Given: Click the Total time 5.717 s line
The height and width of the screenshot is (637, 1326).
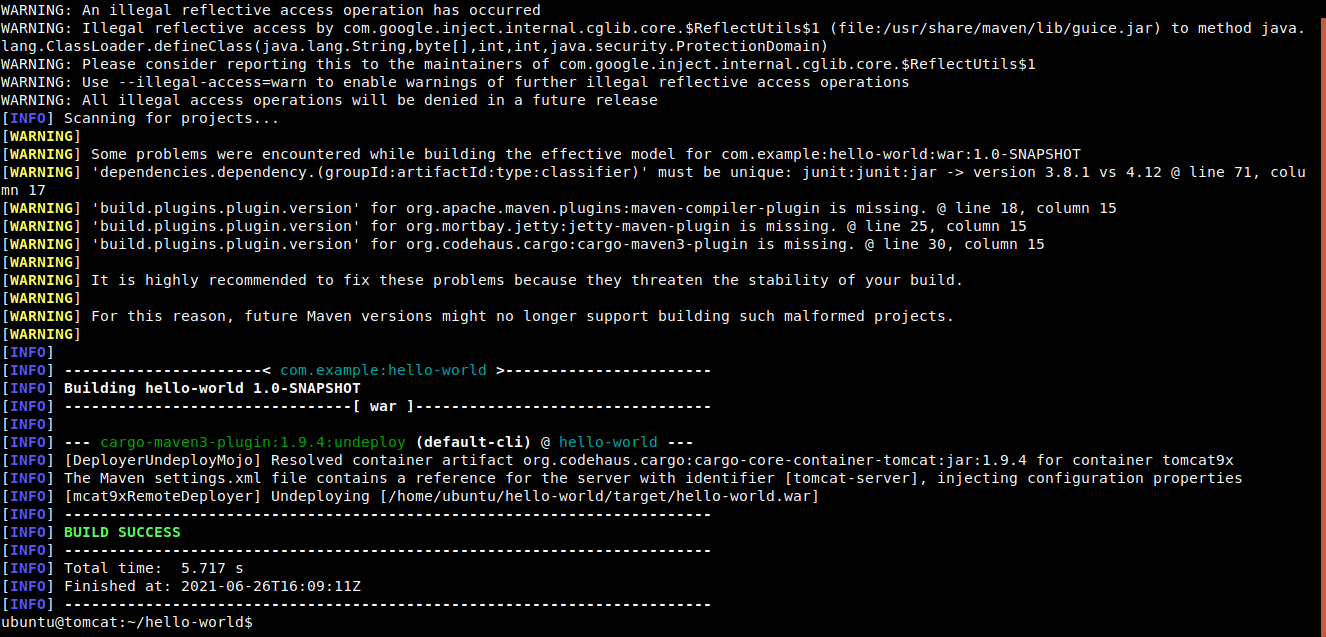Looking at the screenshot, I should [154, 568].
